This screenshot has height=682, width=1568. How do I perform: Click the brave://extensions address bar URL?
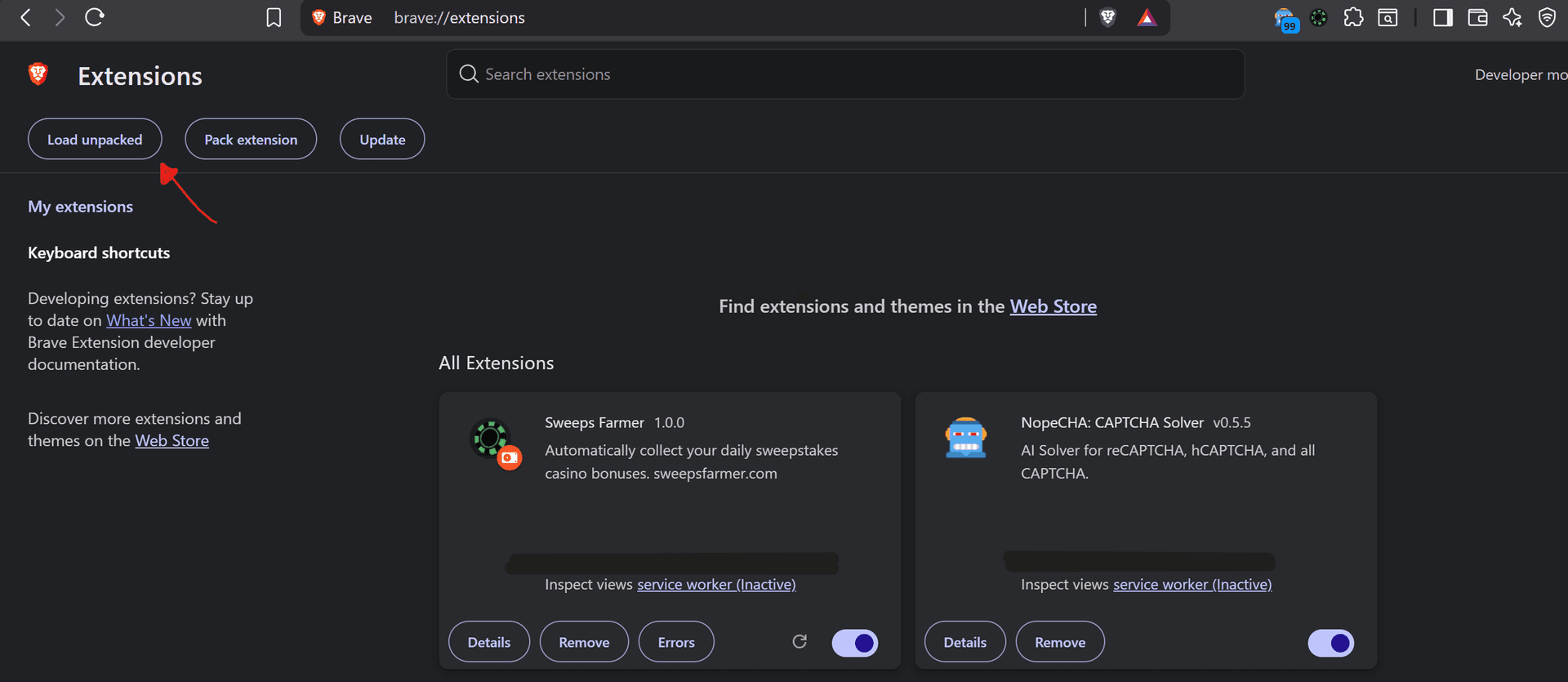click(x=459, y=17)
